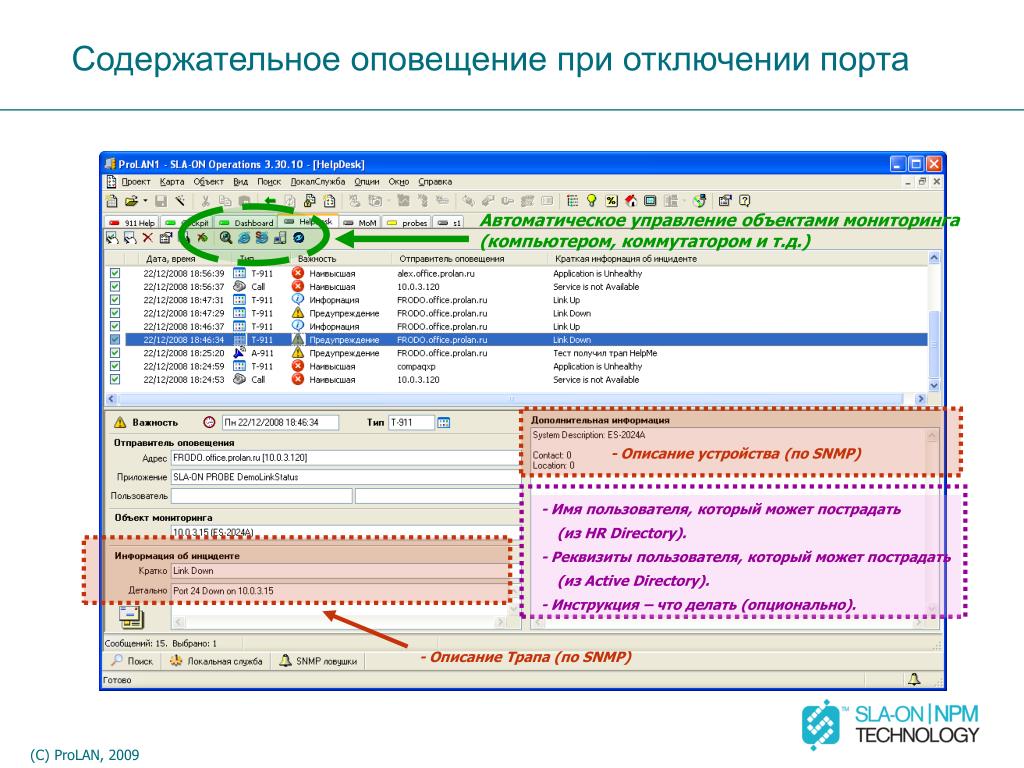This screenshot has height=768, width=1024.
Task: Toggle checkbox for the 18:46:37 row
Action: point(115,326)
